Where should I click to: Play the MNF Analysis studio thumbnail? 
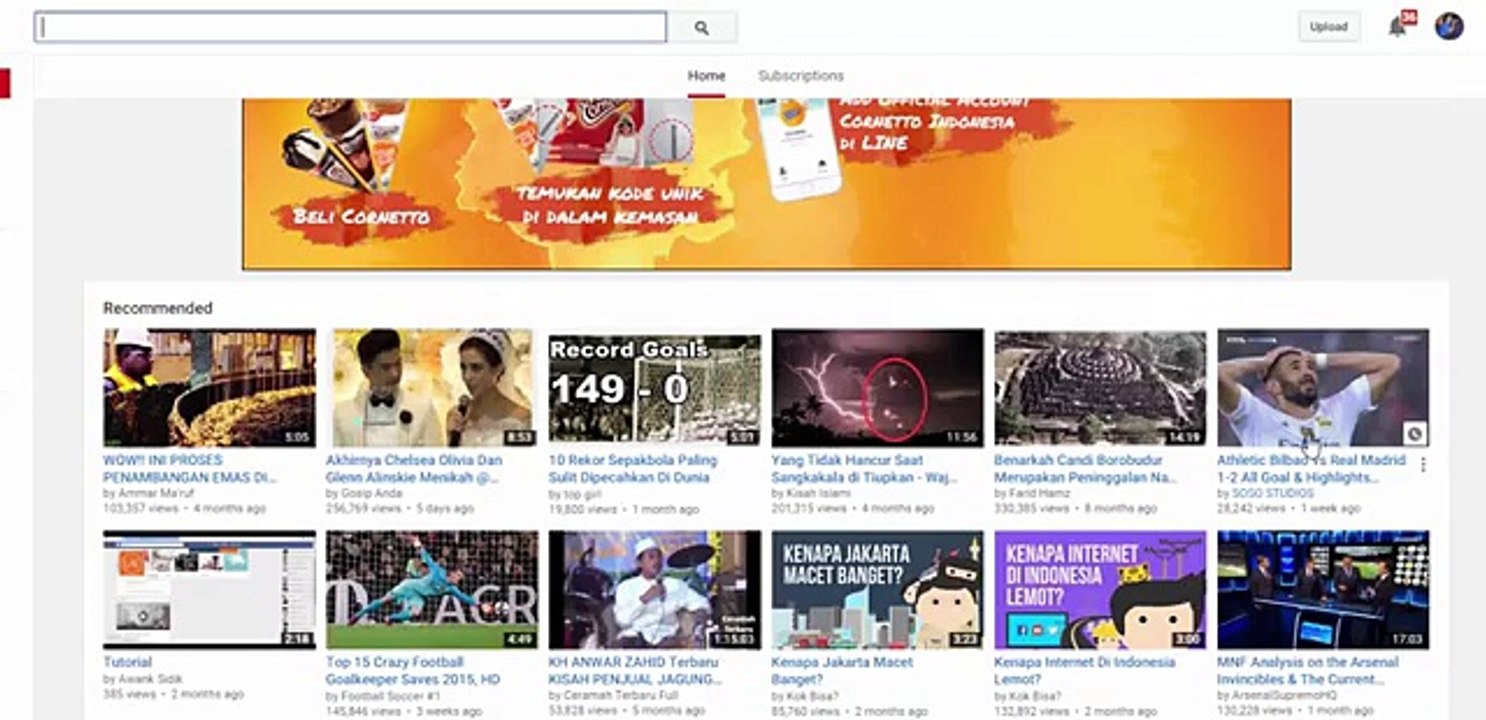1323,590
